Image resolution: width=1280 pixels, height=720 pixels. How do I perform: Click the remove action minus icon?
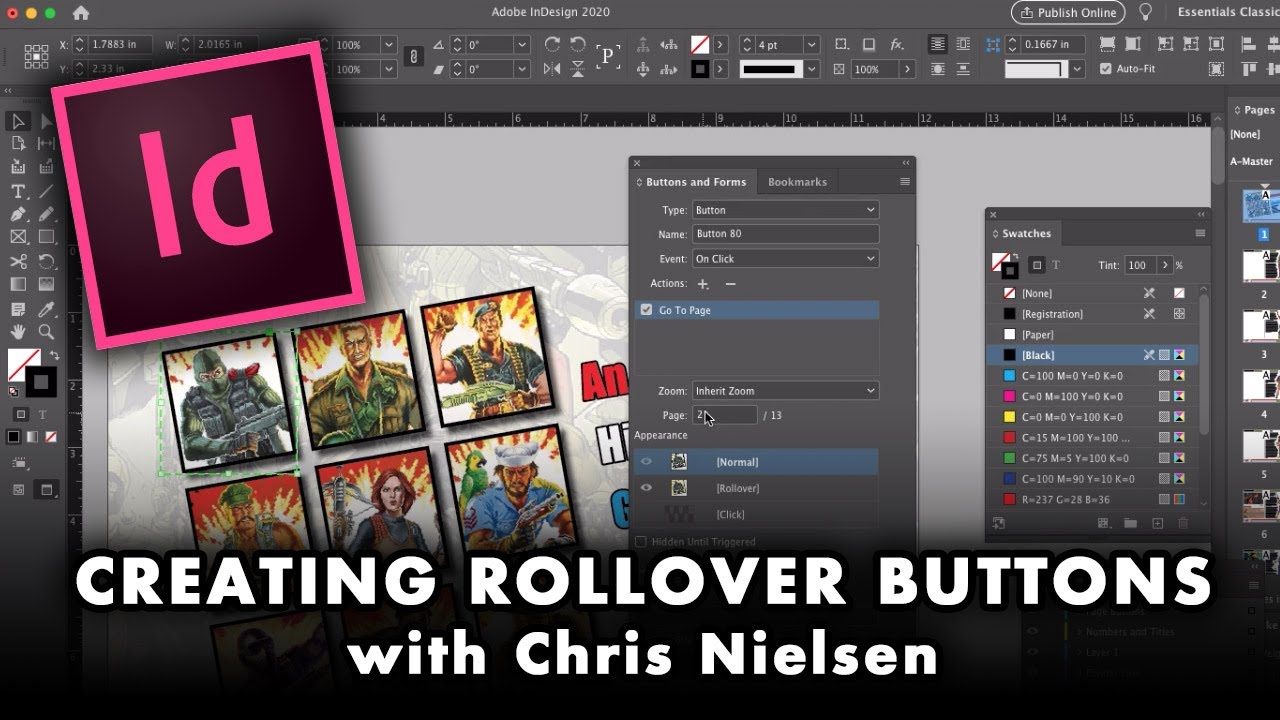(730, 284)
